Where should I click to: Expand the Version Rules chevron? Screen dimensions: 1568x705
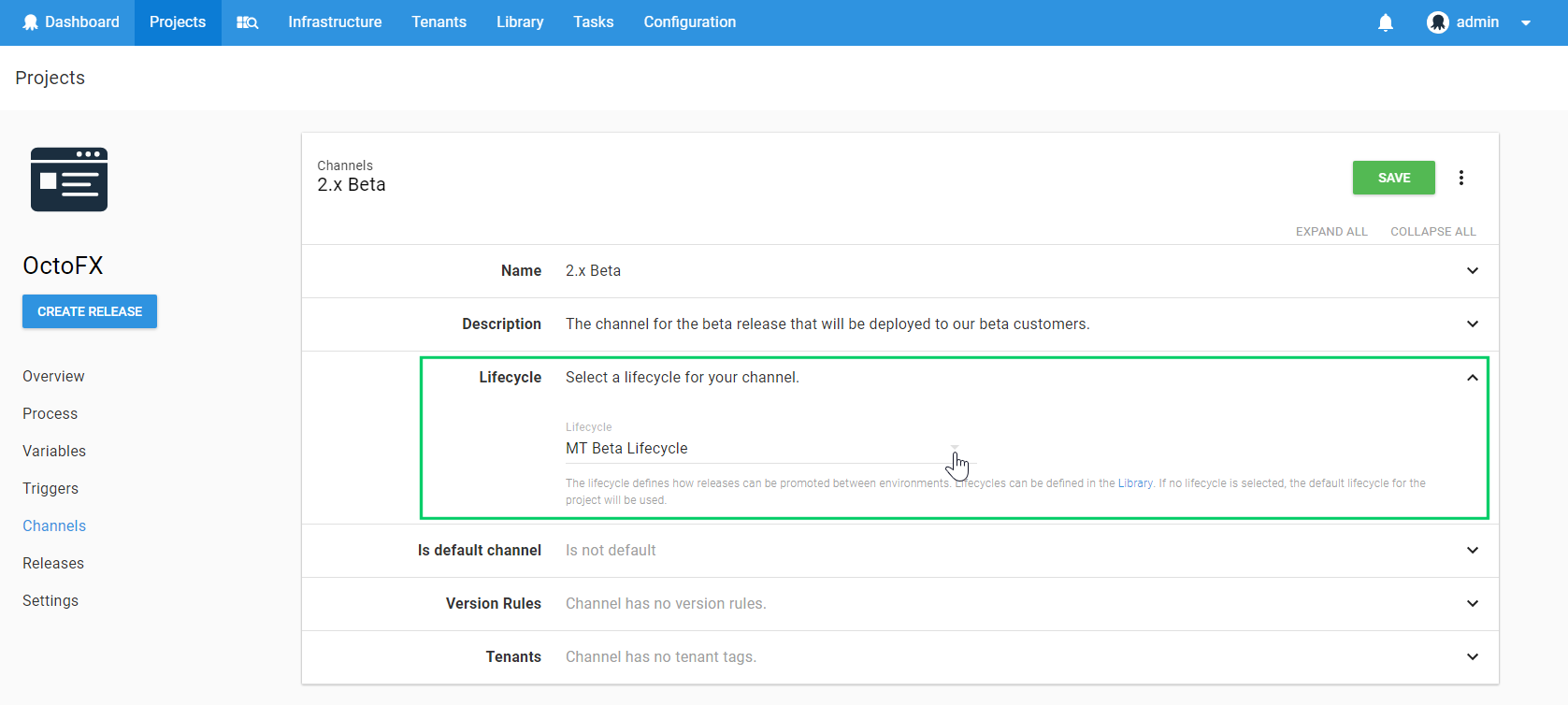(x=1472, y=604)
